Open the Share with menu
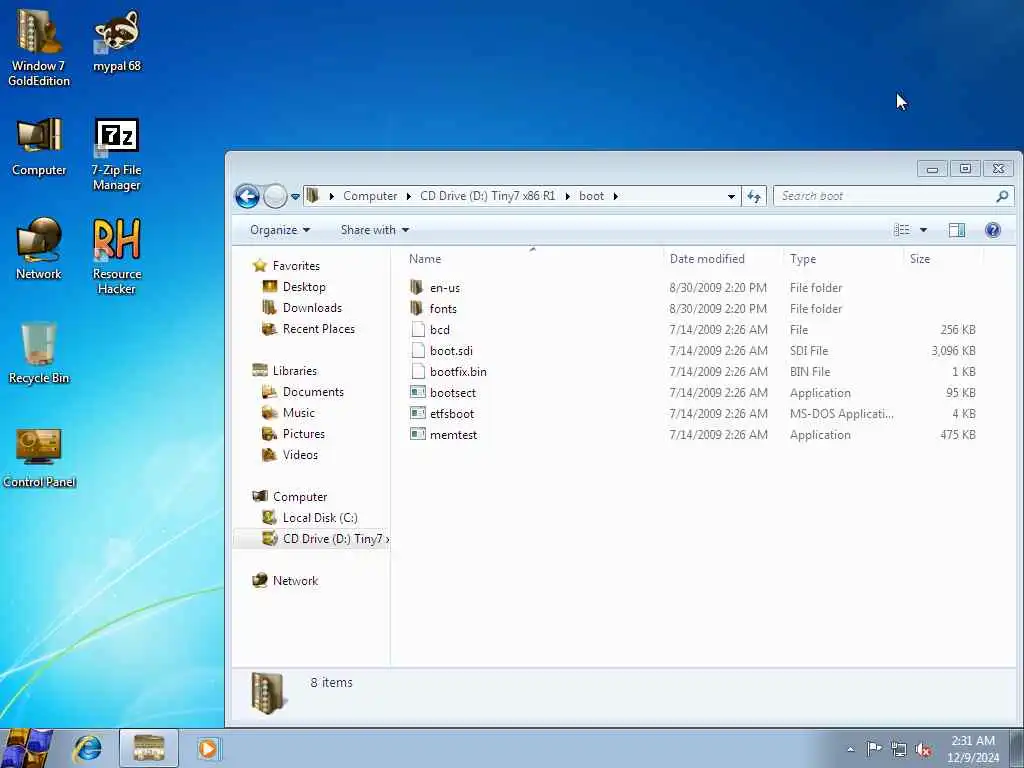 (x=375, y=230)
